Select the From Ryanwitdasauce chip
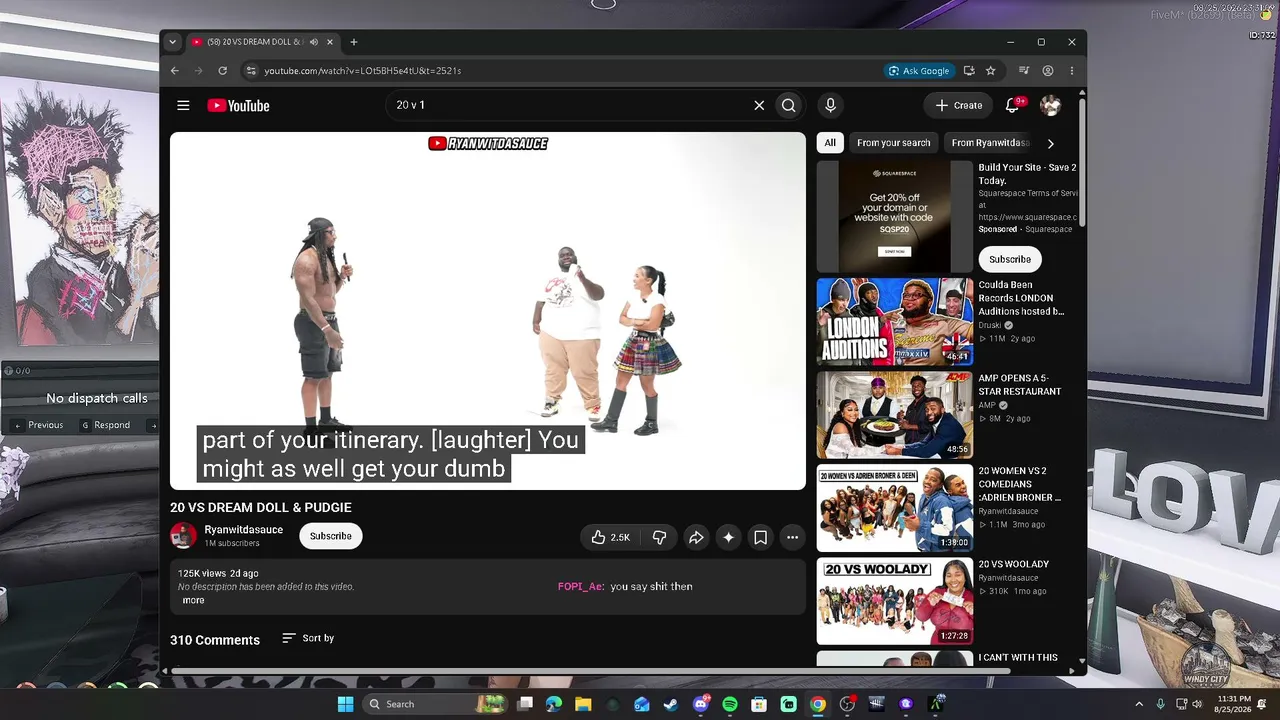Viewport: 1280px width, 720px height. pyautogui.click(x=990, y=143)
